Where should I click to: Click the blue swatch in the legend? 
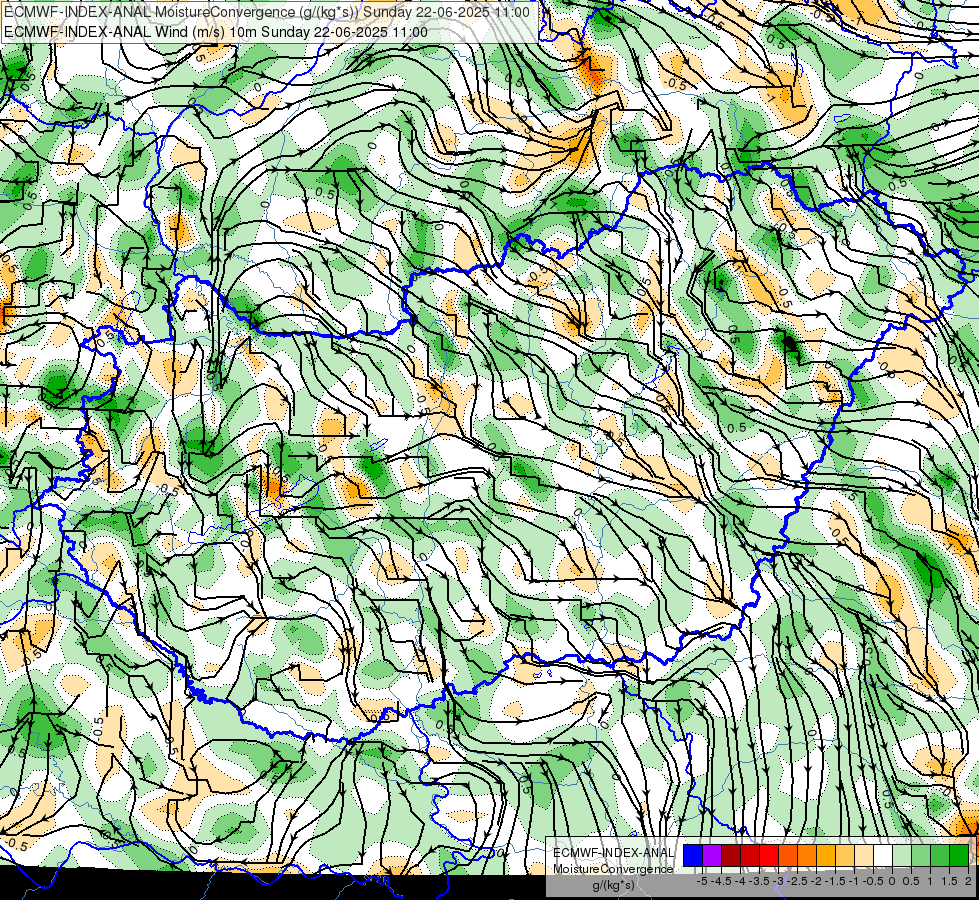pos(693,856)
